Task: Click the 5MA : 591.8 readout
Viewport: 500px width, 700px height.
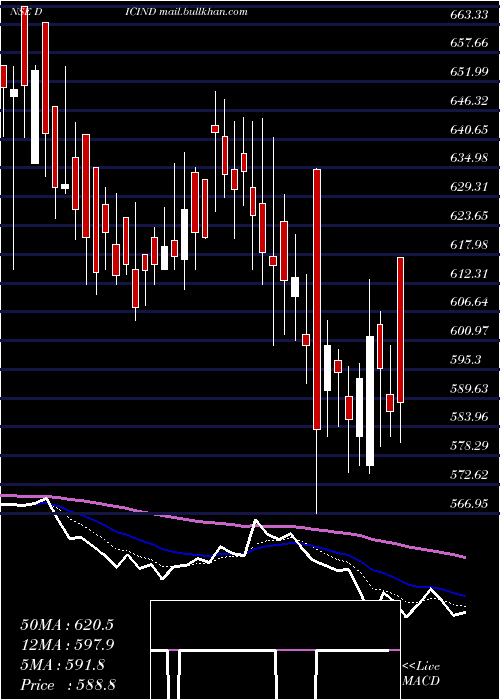Action: (x=62, y=665)
